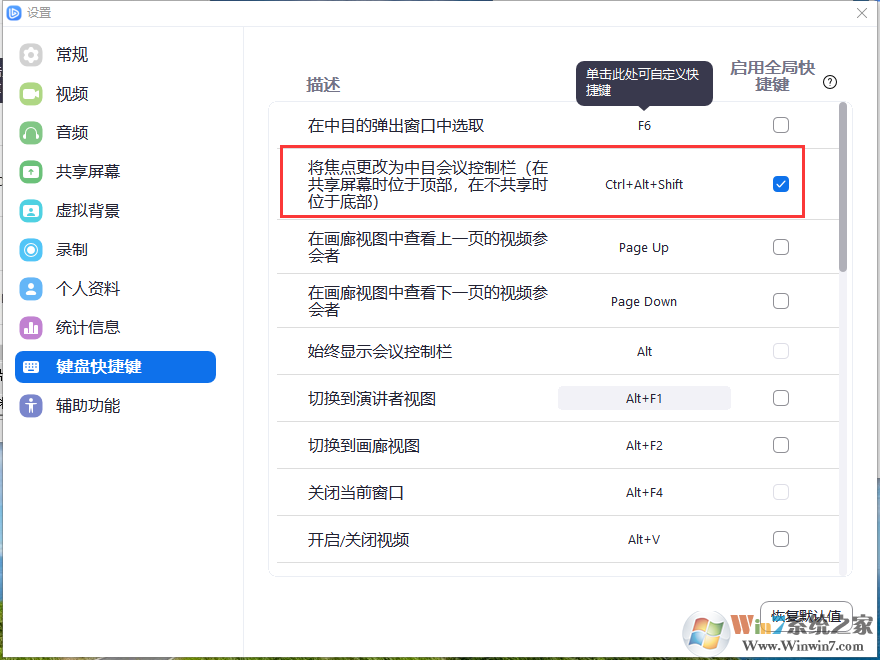The width and height of the screenshot is (880, 660).
Task: Click the 个人资料 profile icon
Action: pyautogui.click(x=31, y=289)
